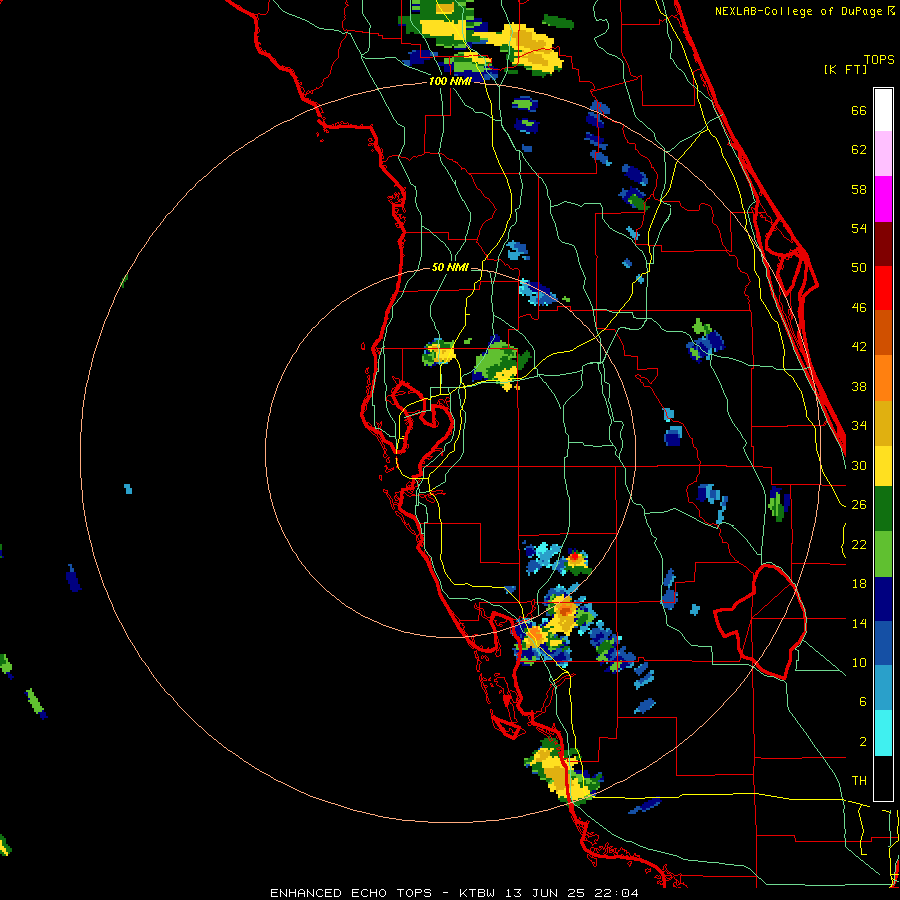Click the 100 NMI range ring label
Screen dimensions: 900x900
(450, 82)
